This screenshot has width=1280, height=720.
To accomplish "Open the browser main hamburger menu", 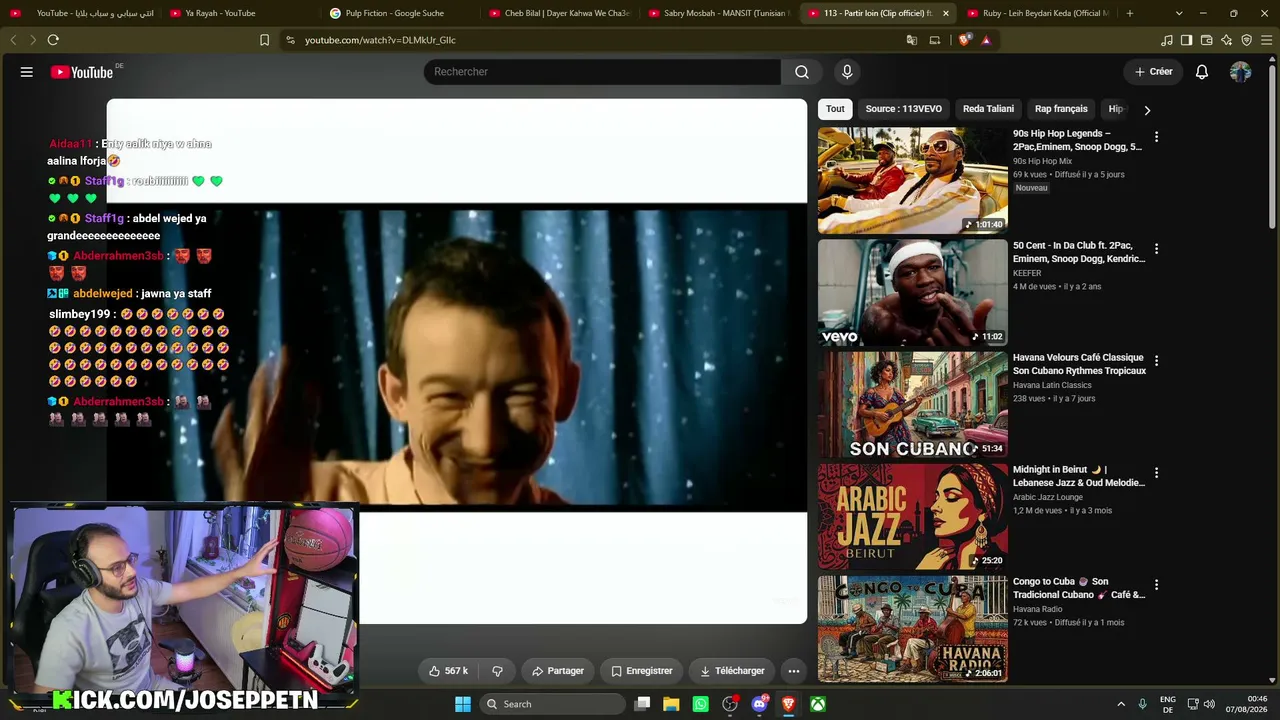I will coord(1266,40).
